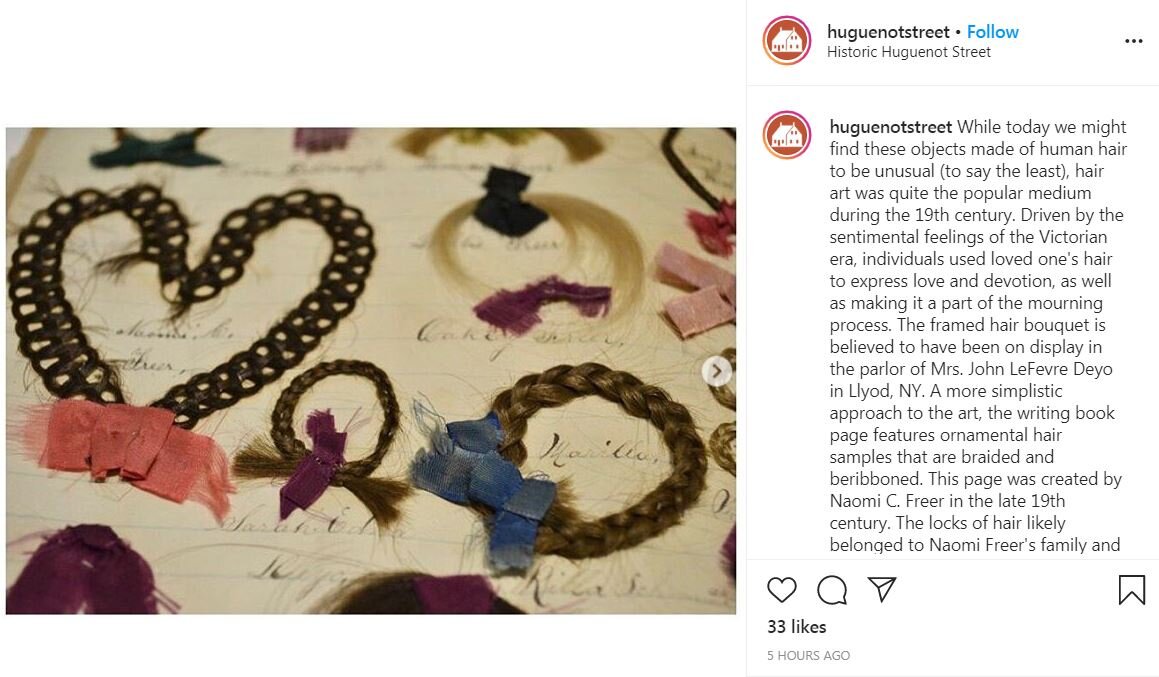
Task: Click the pink ribbon in photo
Action: point(696,290)
